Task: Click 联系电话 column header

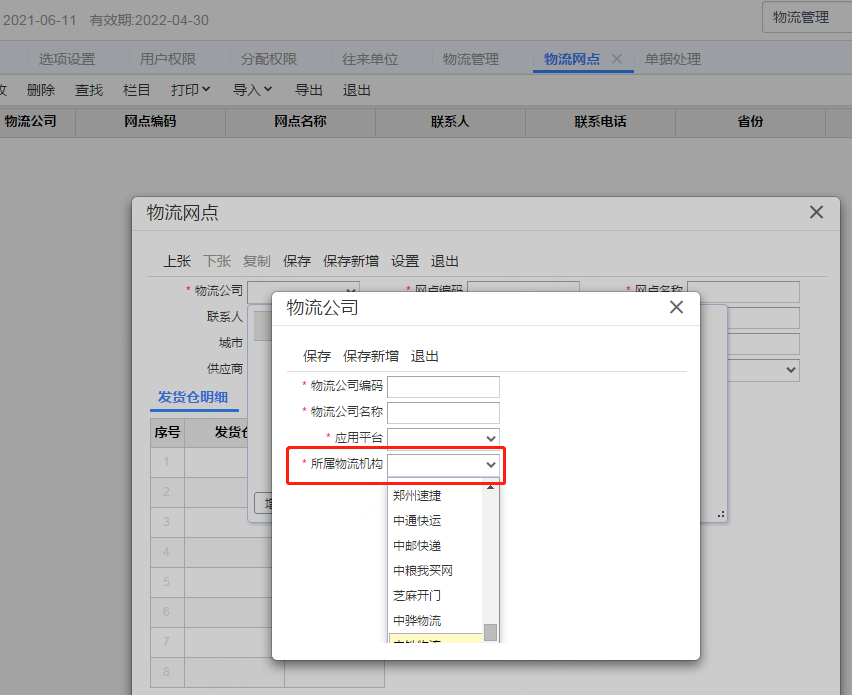Action: point(600,122)
